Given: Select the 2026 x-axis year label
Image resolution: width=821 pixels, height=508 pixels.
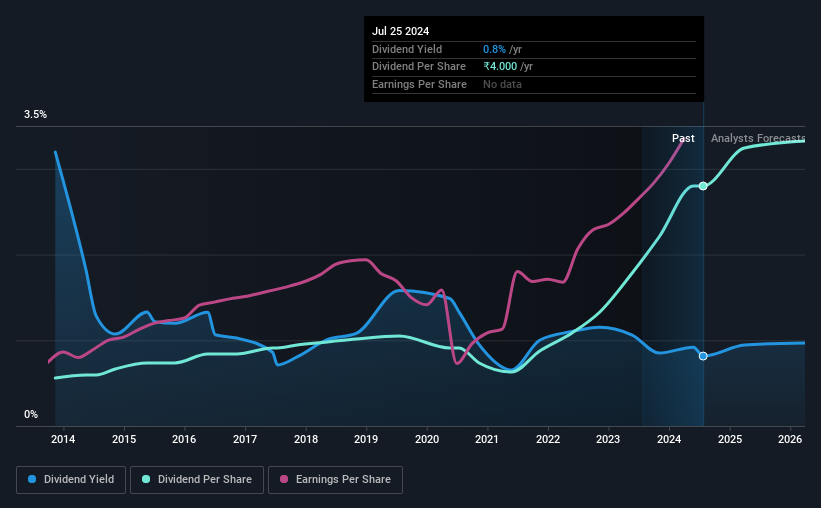Looking at the screenshot, I should (790, 439).
